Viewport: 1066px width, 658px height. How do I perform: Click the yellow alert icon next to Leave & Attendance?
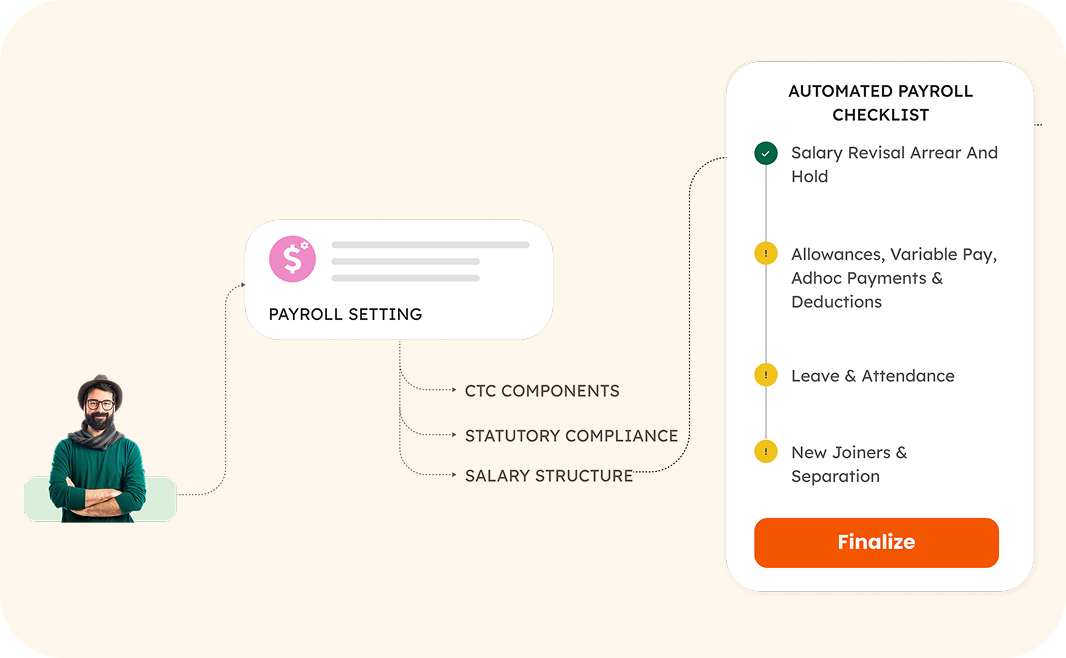pos(766,376)
